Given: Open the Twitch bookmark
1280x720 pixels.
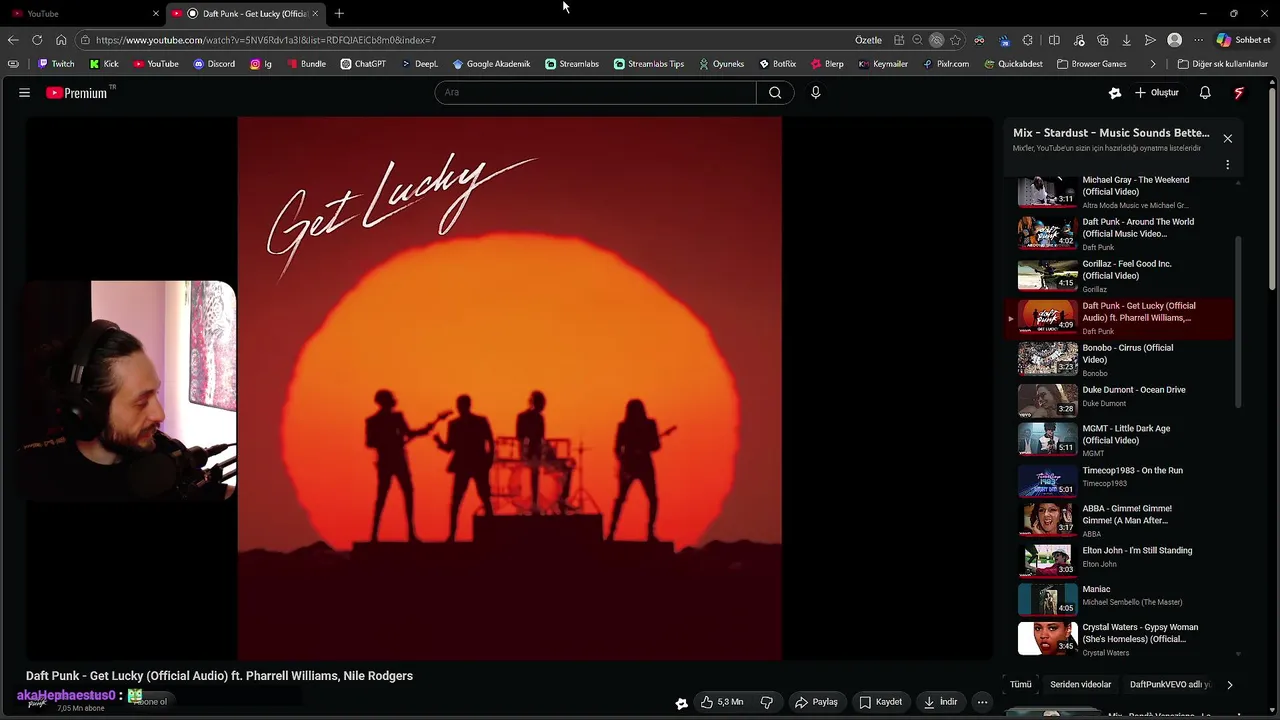Looking at the screenshot, I should coord(56,64).
